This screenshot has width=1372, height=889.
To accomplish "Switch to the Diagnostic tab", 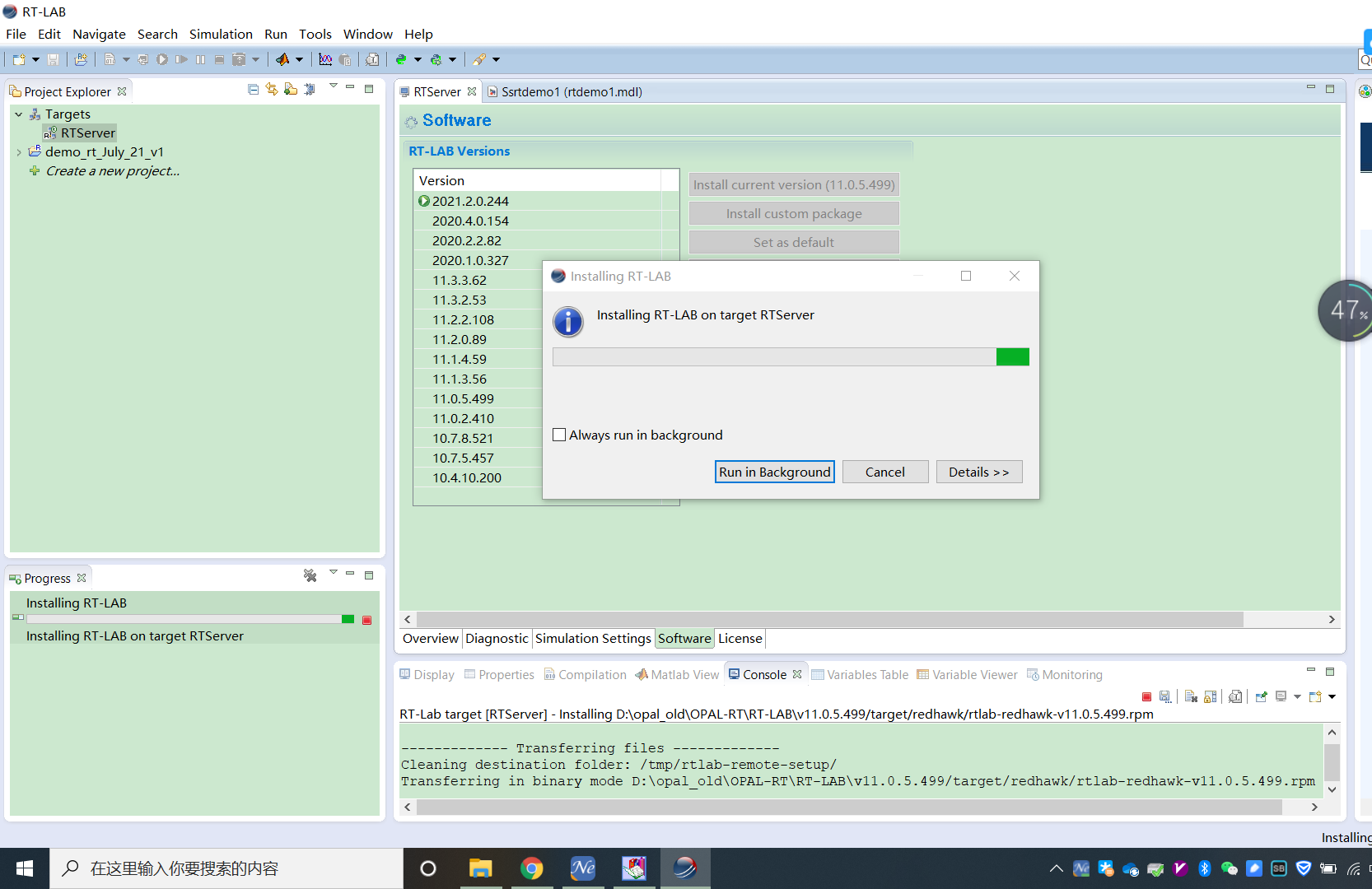I will 497,638.
